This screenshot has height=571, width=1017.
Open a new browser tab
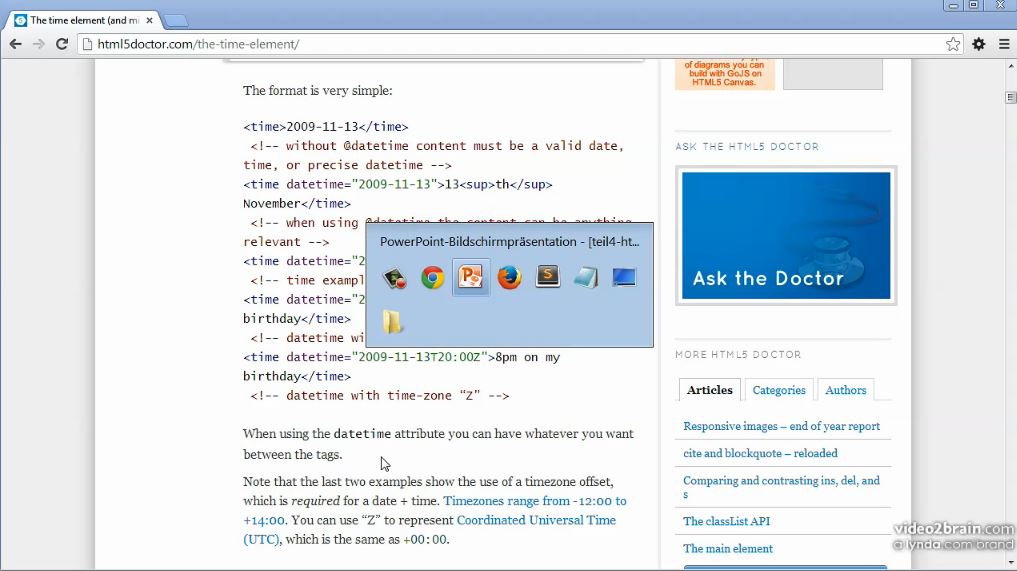175,21
